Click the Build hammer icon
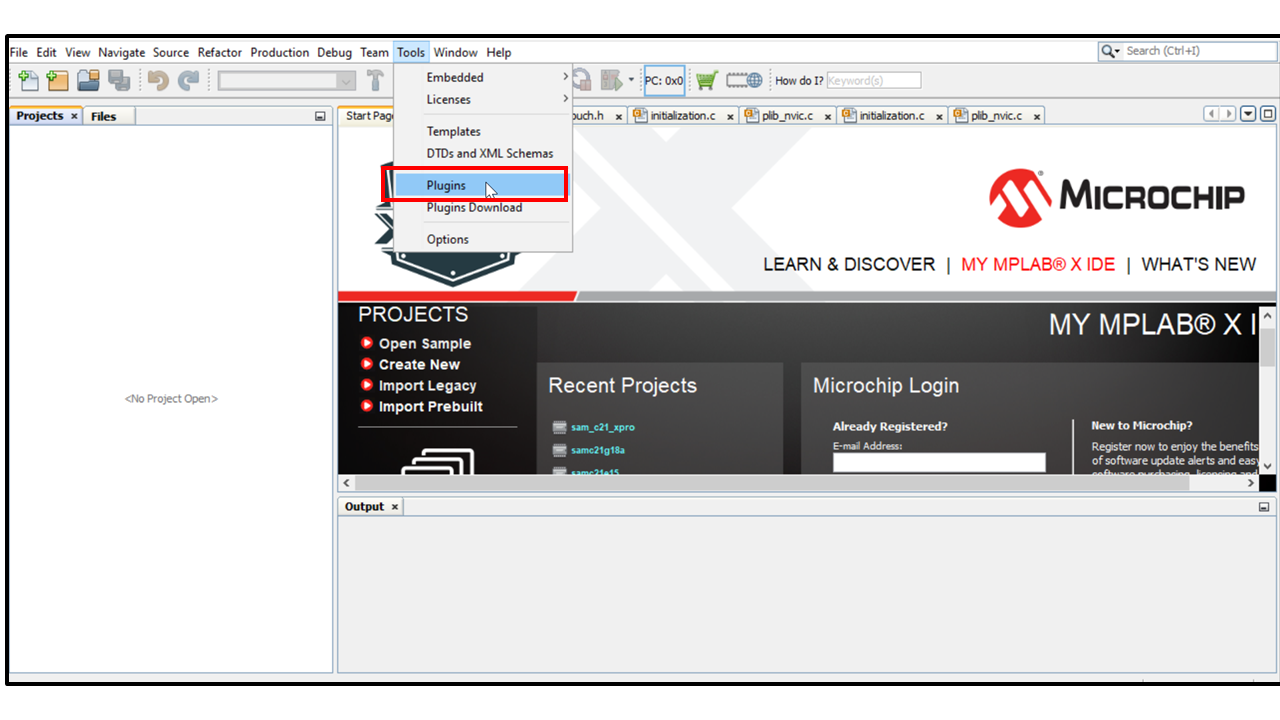1280x720 pixels. click(376, 81)
